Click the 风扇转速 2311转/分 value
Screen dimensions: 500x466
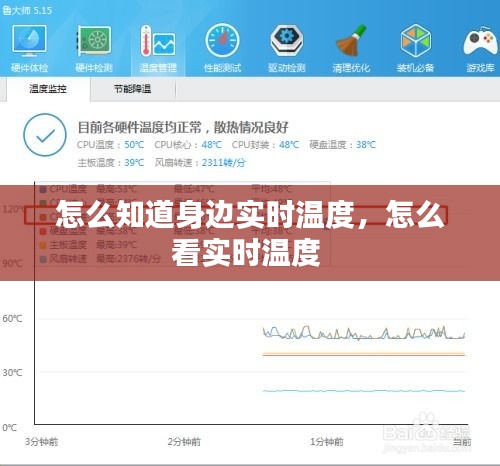point(224,163)
